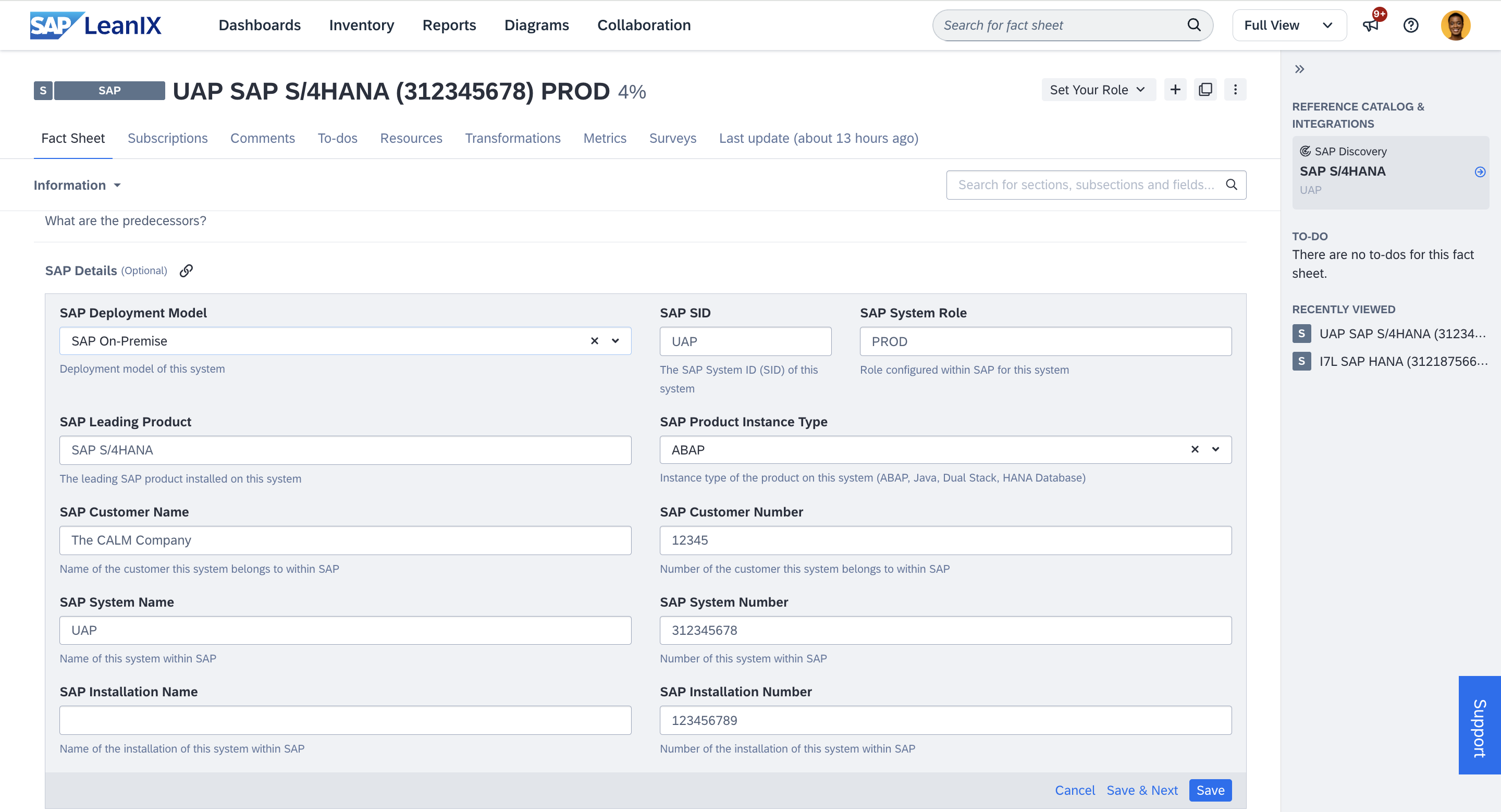Clear the ABAP product instance type

point(1195,449)
